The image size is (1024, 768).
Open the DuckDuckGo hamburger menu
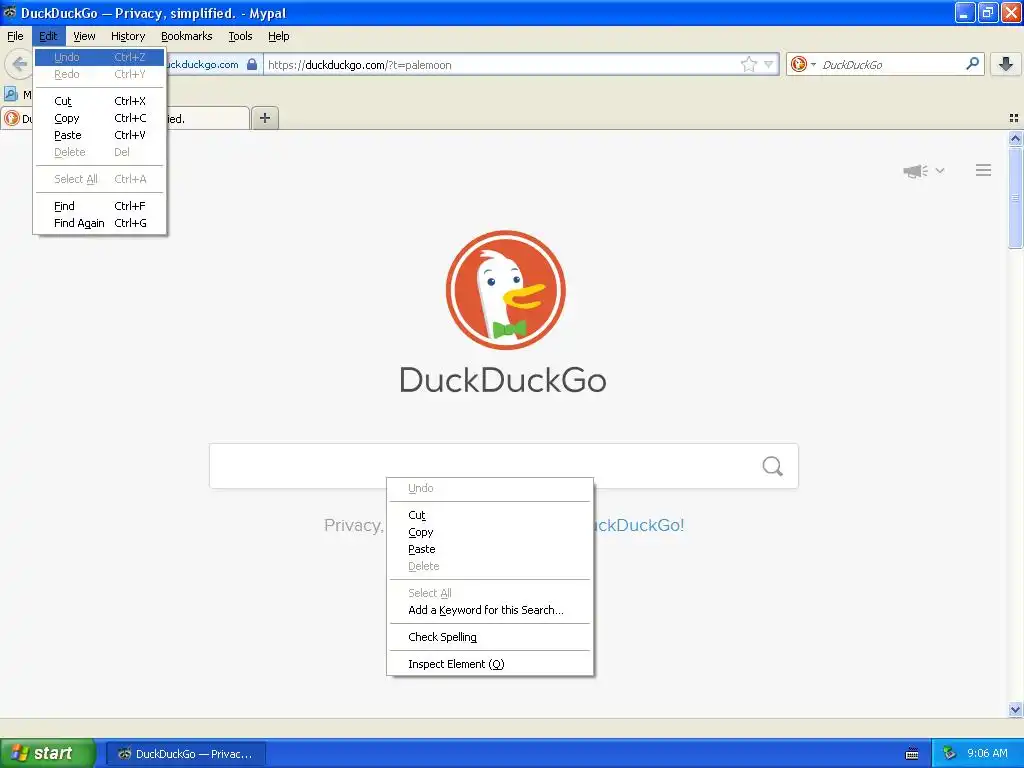pyautogui.click(x=984, y=170)
